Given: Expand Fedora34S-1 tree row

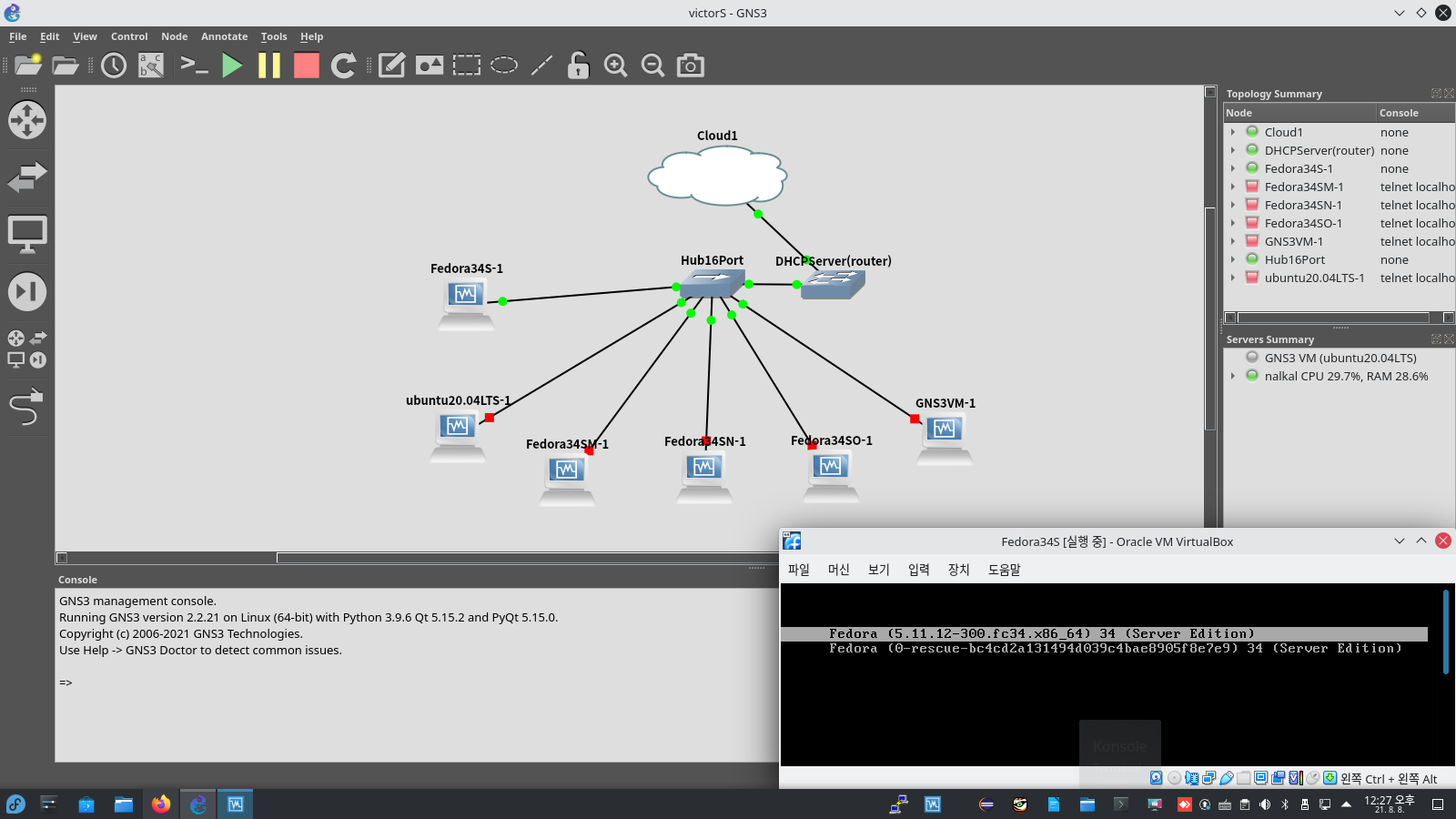Looking at the screenshot, I should point(1233,168).
